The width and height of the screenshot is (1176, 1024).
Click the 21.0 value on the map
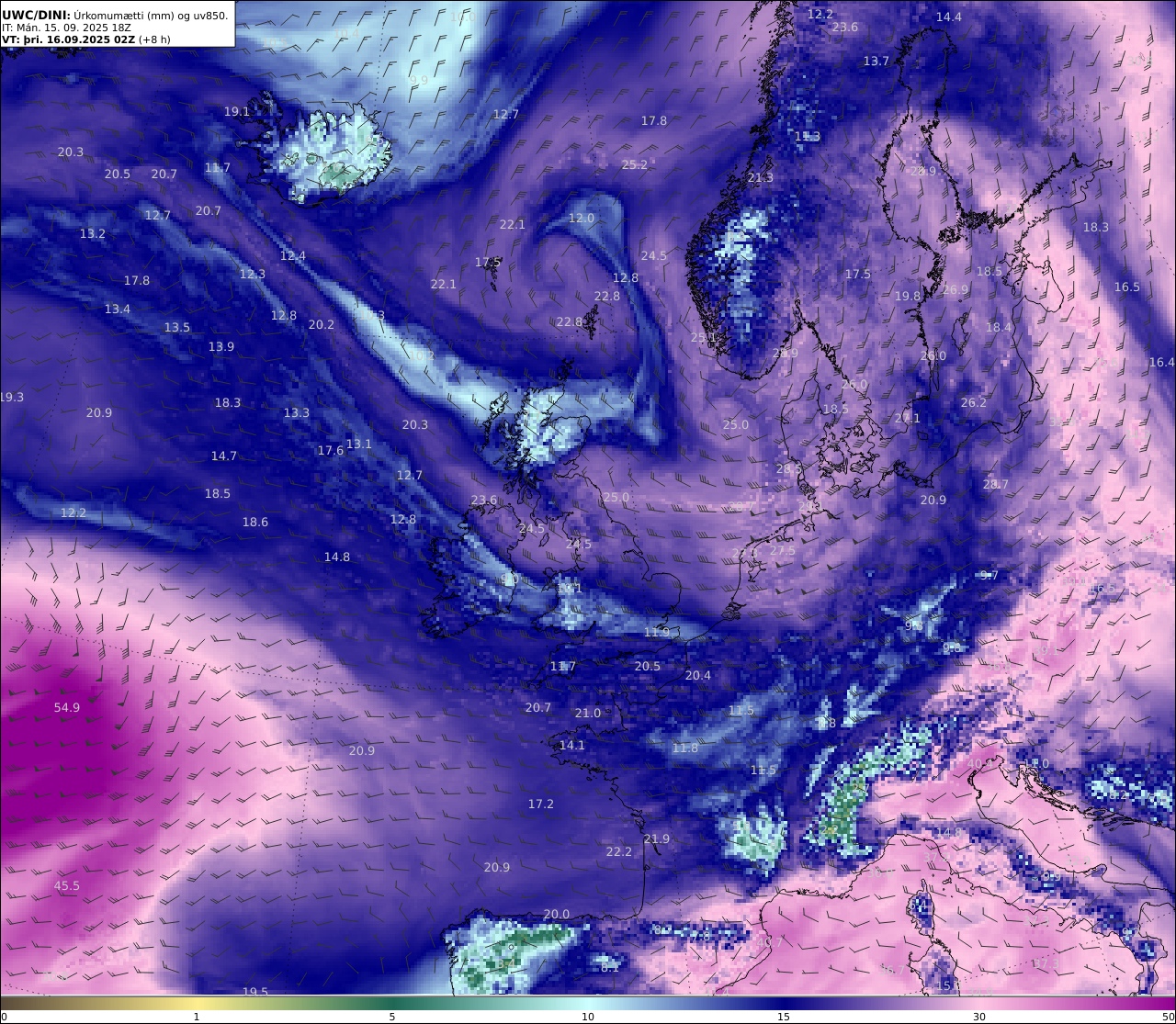(588, 713)
